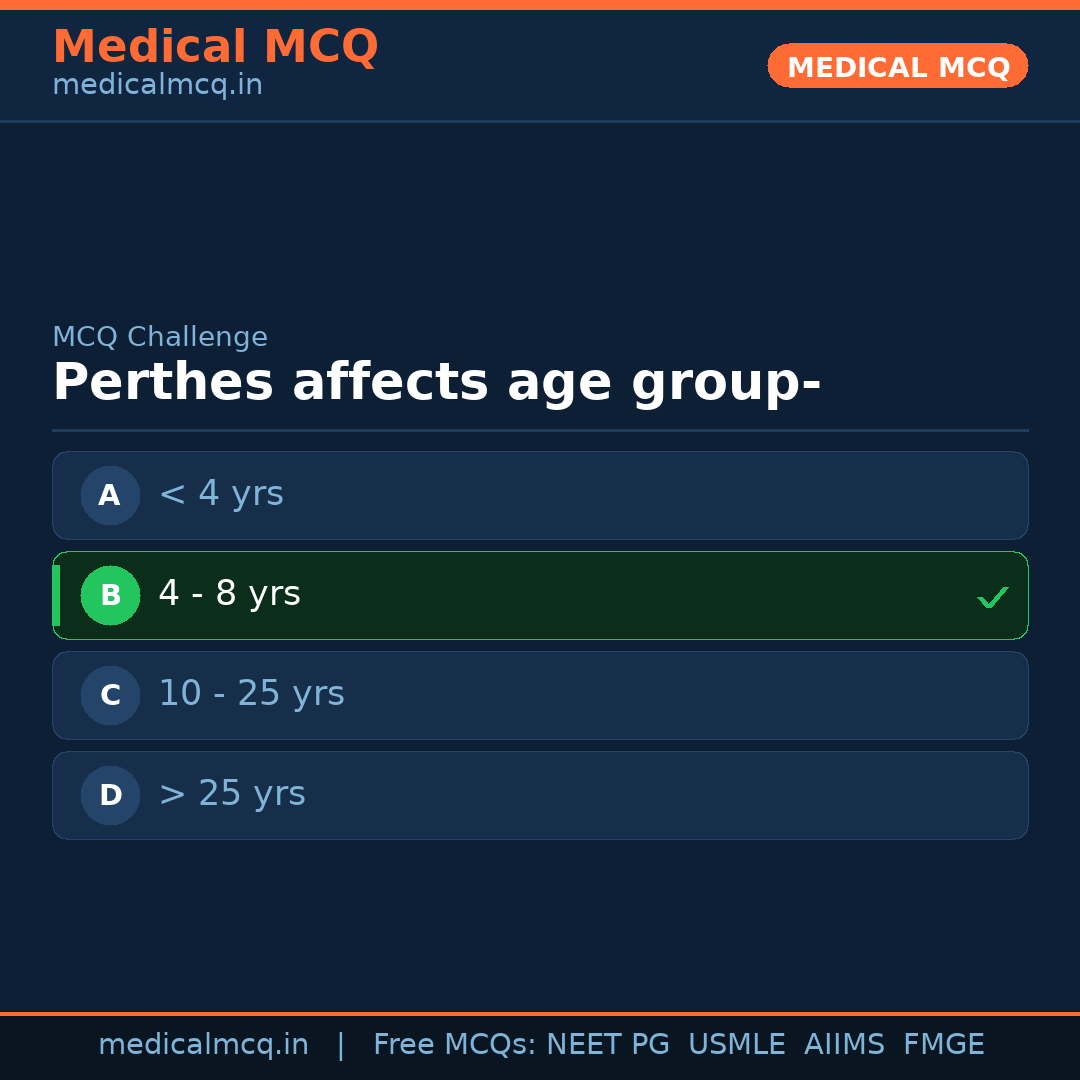Click the circular C badge icon

[x=110, y=695]
